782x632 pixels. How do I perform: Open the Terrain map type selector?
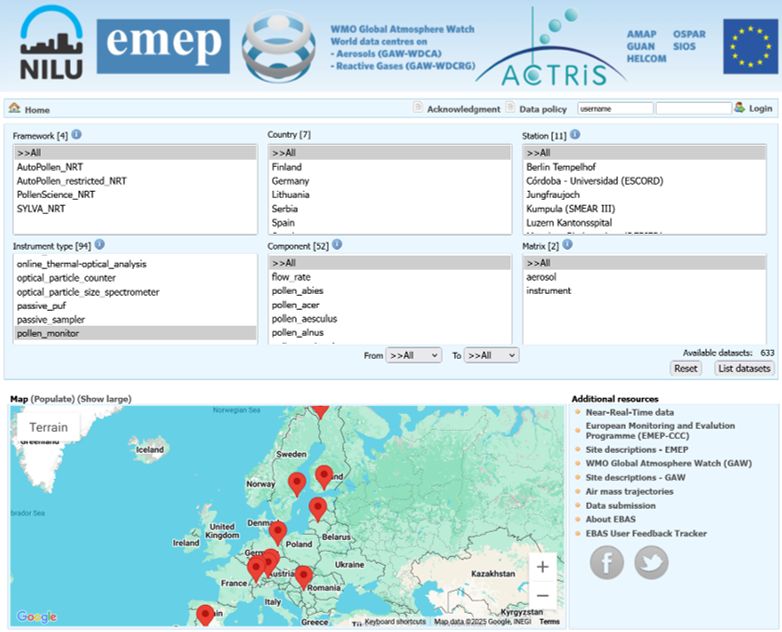pos(48,427)
